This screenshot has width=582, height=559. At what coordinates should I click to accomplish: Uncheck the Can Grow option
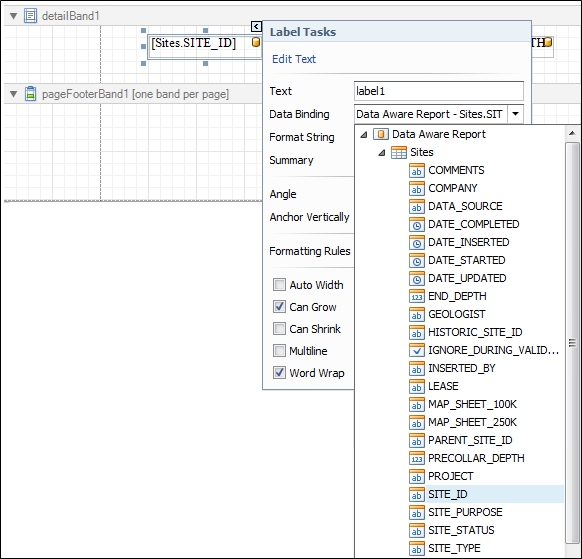point(279,307)
